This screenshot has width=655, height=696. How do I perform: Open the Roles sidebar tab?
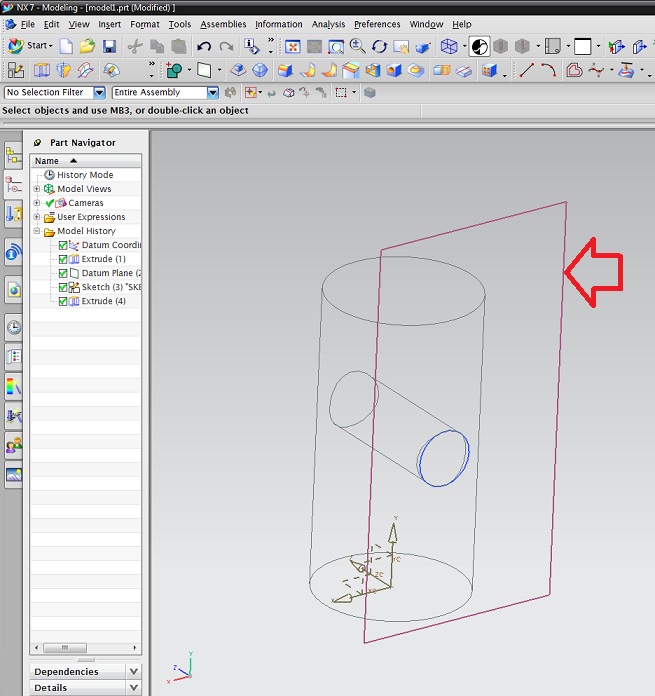pyautogui.click(x=14, y=444)
